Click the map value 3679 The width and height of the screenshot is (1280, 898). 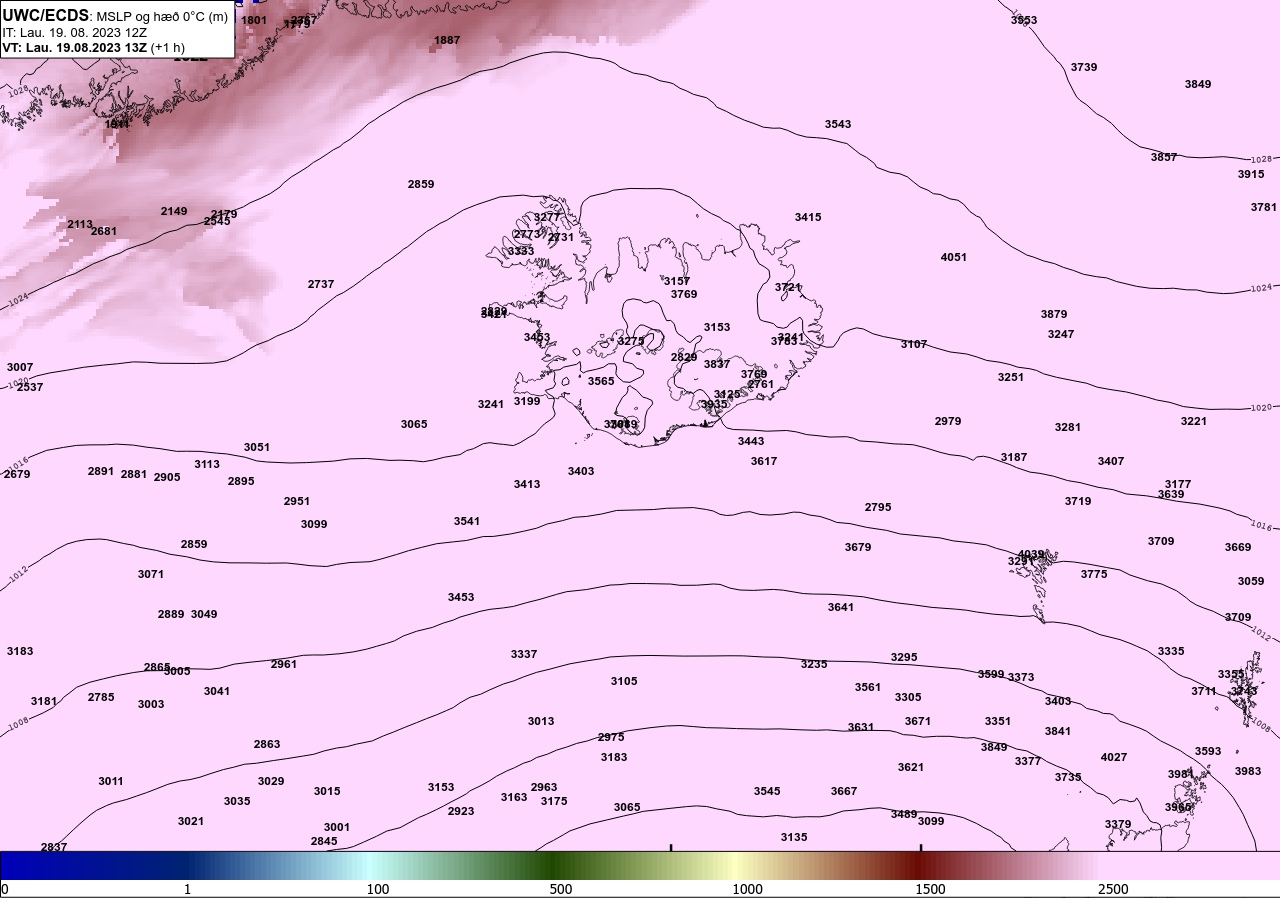pyautogui.click(x=858, y=547)
